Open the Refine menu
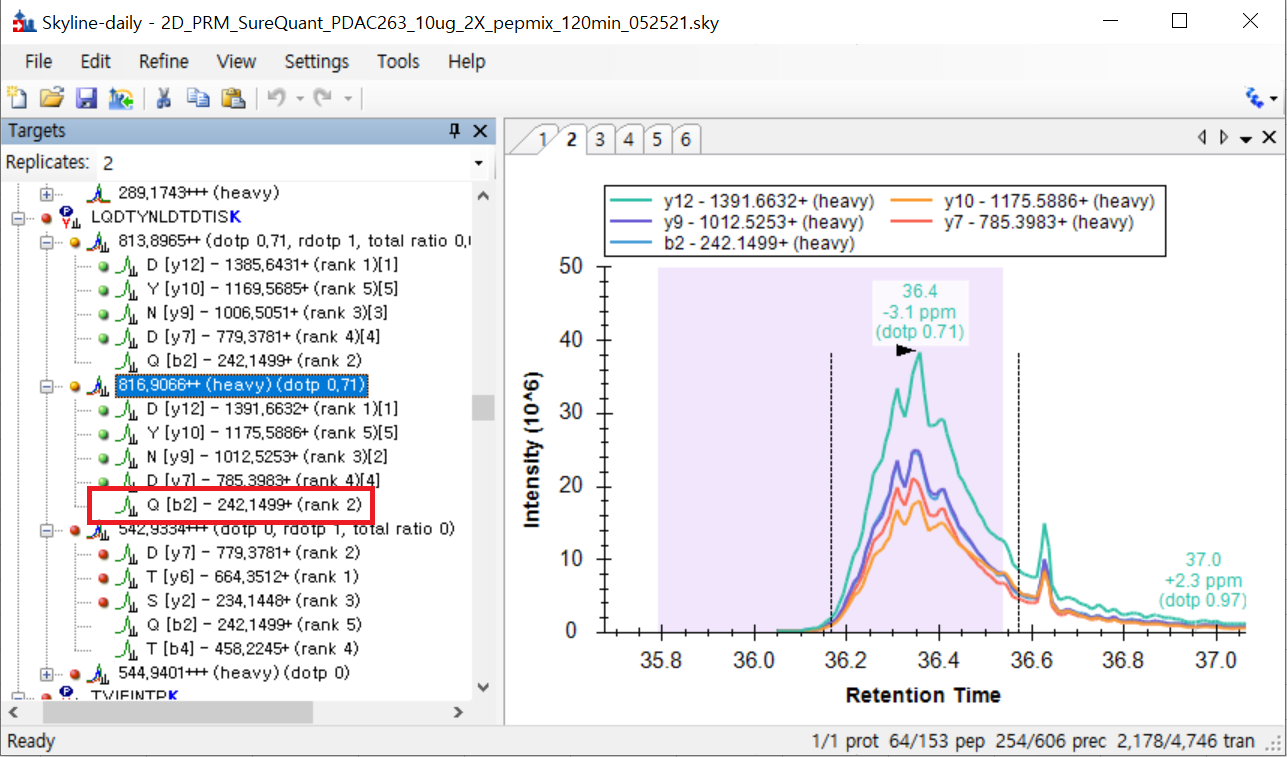Screen dimensions: 1287x757 point(163,61)
